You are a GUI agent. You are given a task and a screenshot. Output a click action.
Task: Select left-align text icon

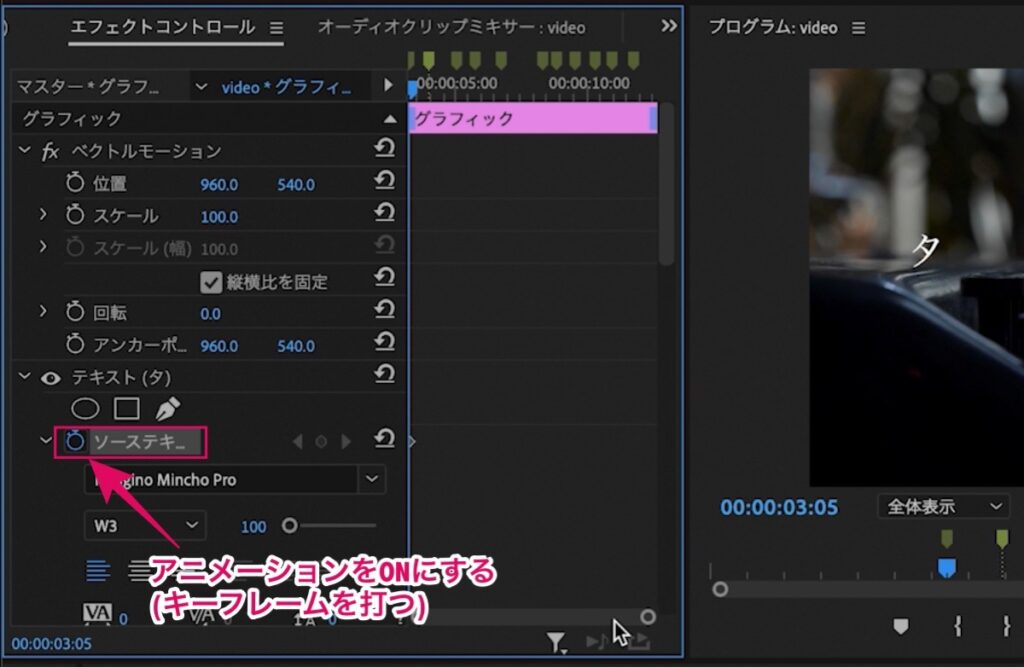(x=98, y=570)
